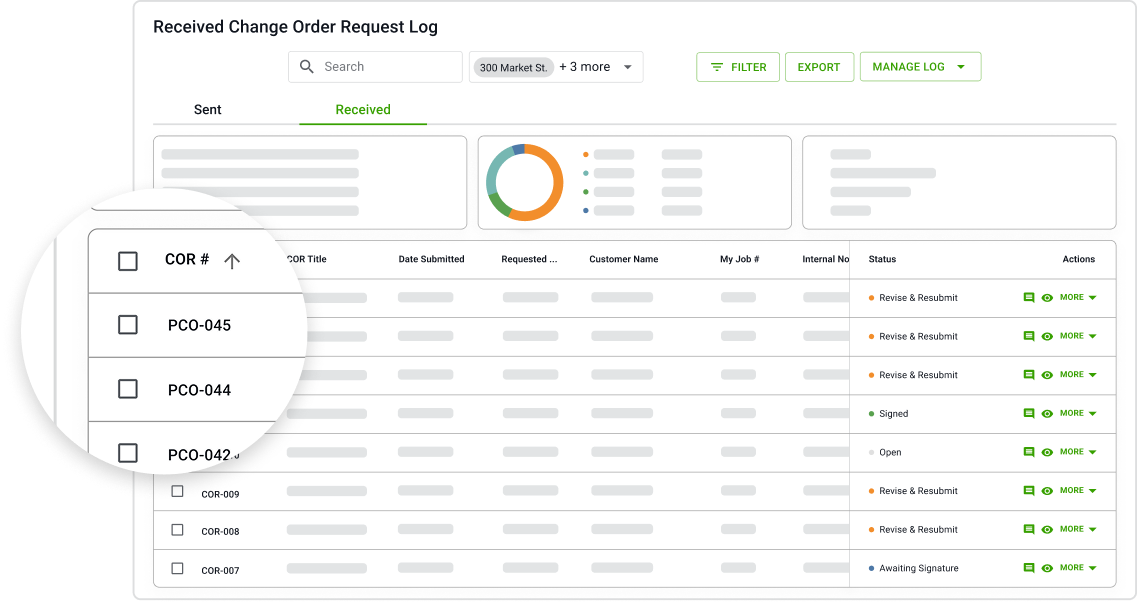
Task: View details with eye icon in Open row
Action: pos(1047,453)
